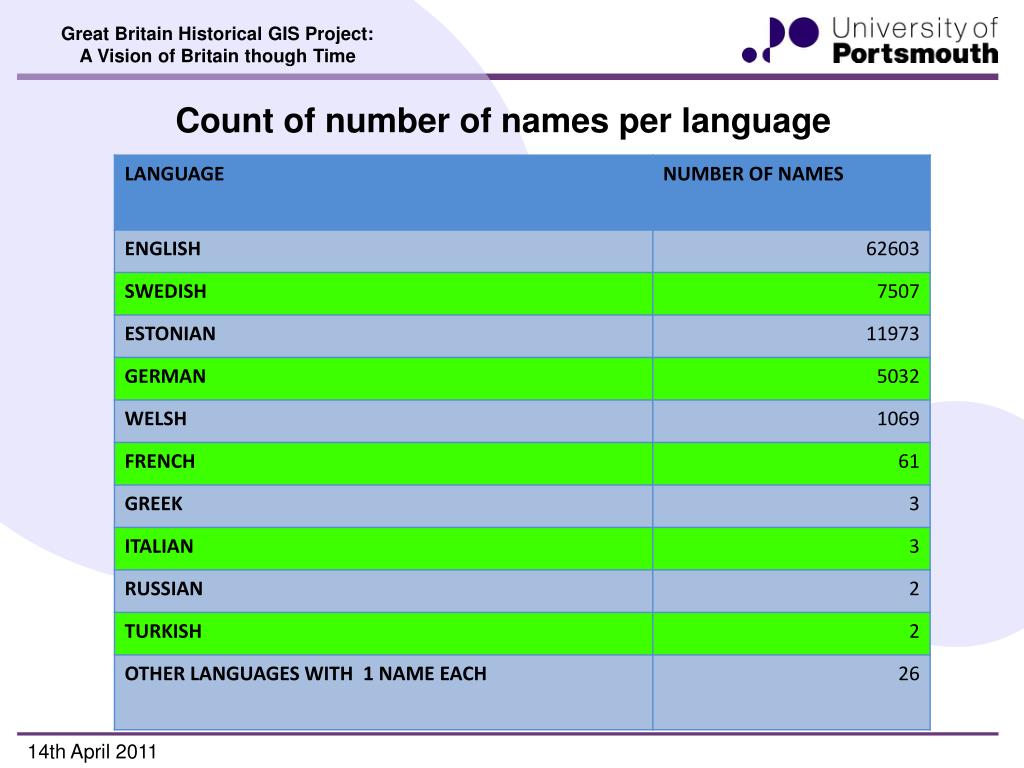This screenshot has height=768, width=1024.
Task: Click the number 3 in the GREEK row
Action: [914, 504]
